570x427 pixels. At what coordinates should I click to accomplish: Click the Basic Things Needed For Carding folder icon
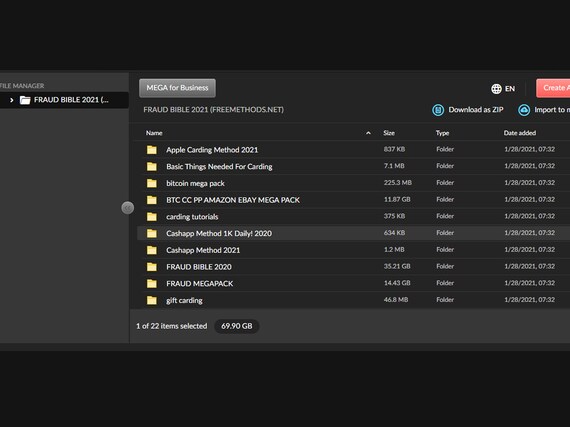[152, 166]
